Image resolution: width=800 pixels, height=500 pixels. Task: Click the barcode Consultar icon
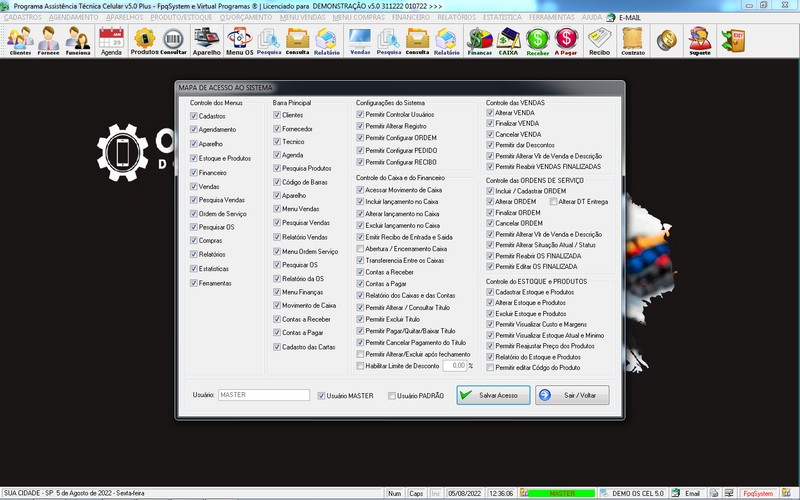174,40
